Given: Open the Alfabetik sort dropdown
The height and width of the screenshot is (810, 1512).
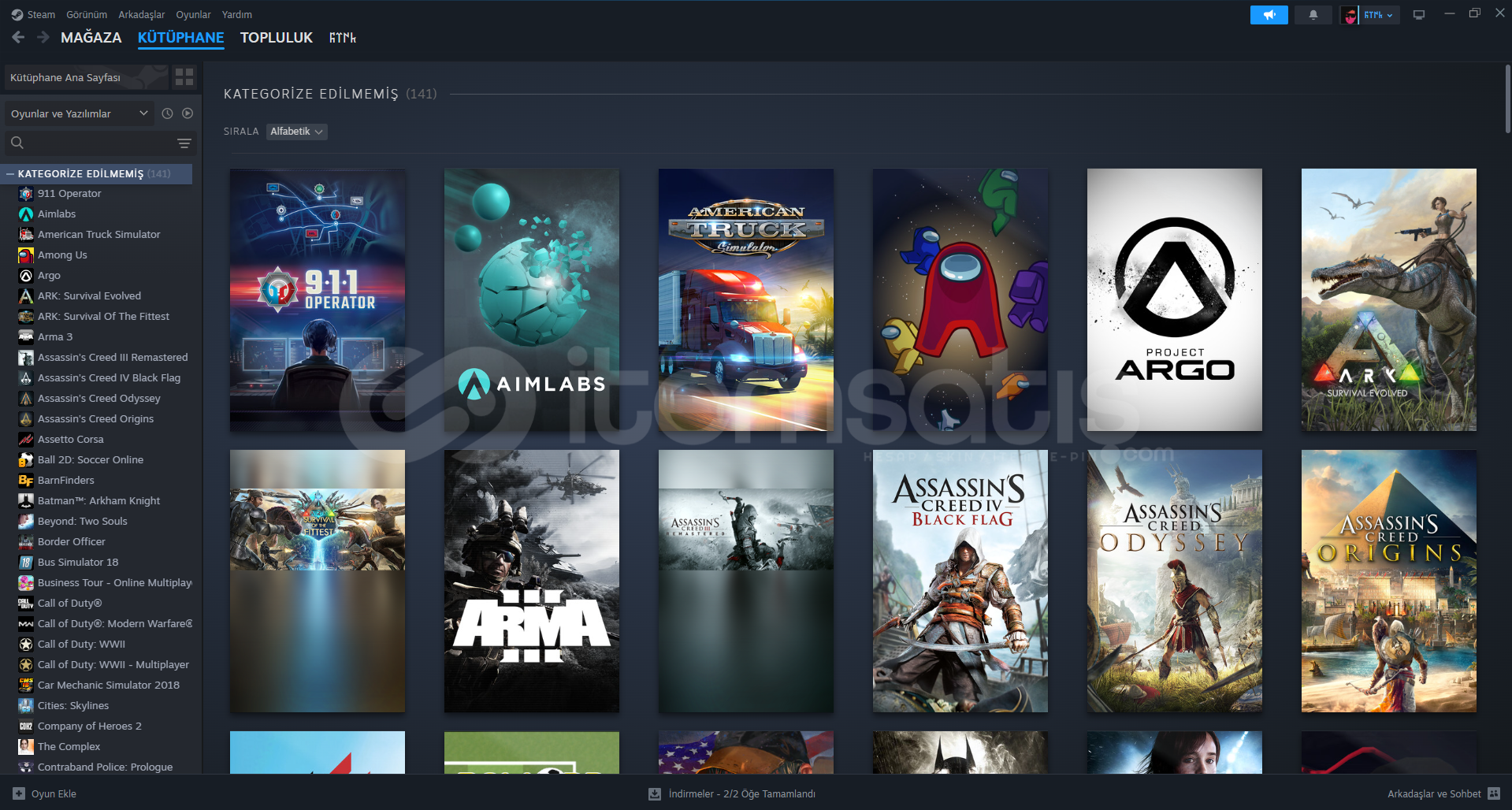Looking at the screenshot, I should pyautogui.click(x=296, y=132).
